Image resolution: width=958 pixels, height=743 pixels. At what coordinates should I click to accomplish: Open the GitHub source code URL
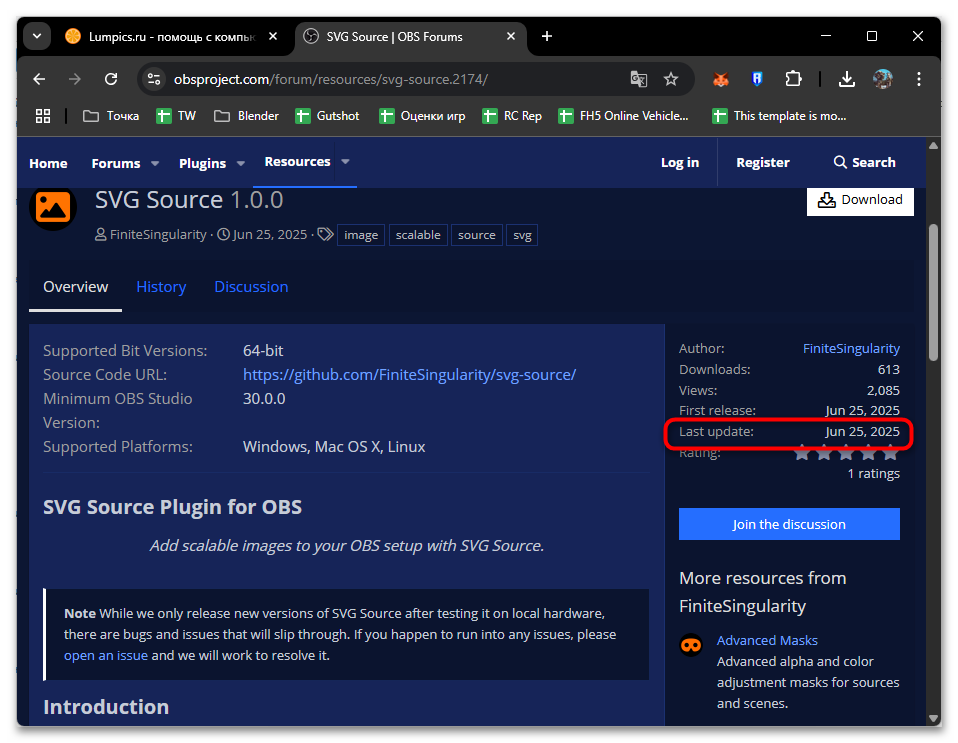tap(409, 375)
